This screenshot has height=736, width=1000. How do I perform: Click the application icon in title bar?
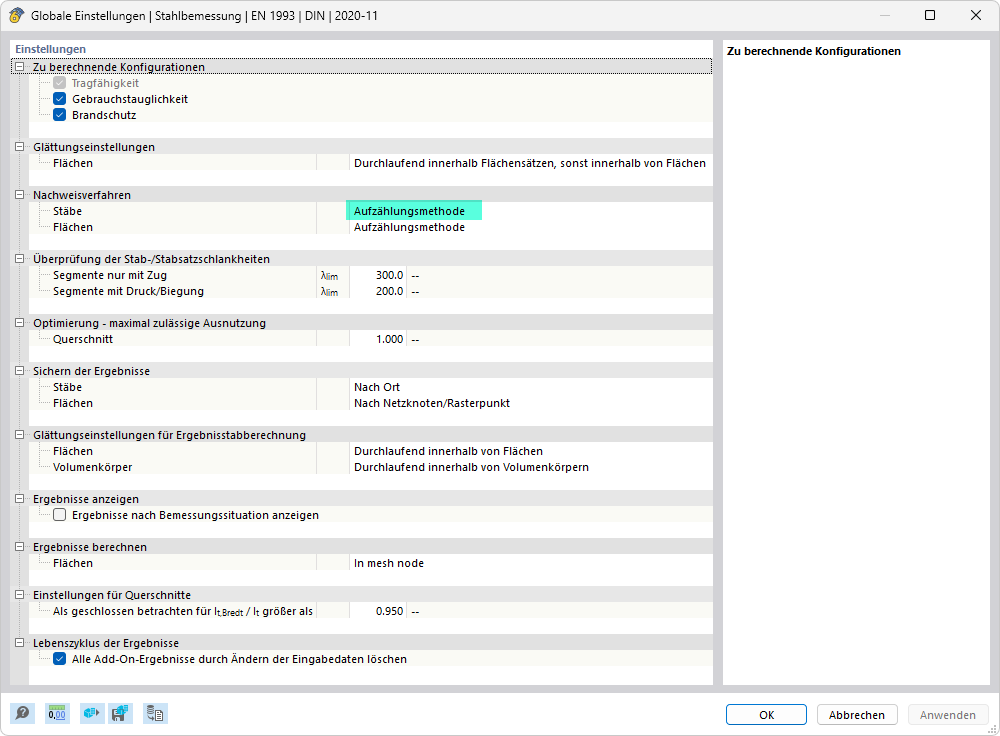coord(17,15)
